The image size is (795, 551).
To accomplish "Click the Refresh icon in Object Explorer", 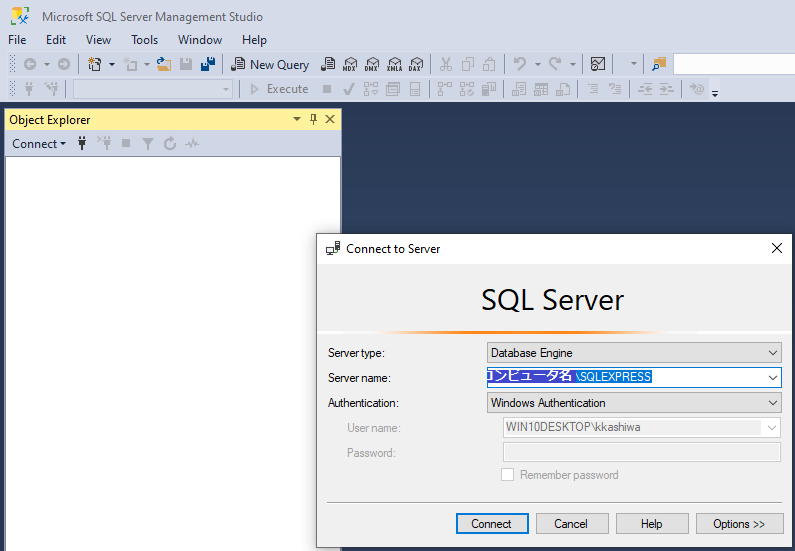I will (170, 143).
